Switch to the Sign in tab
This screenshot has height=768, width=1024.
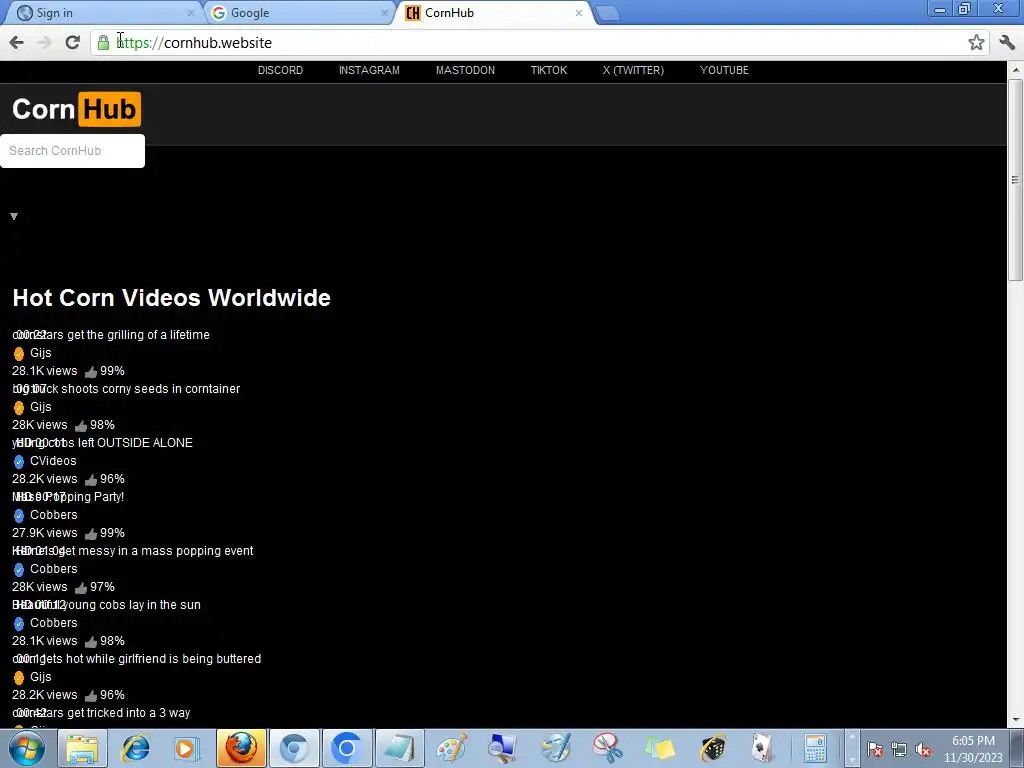tap(104, 12)
